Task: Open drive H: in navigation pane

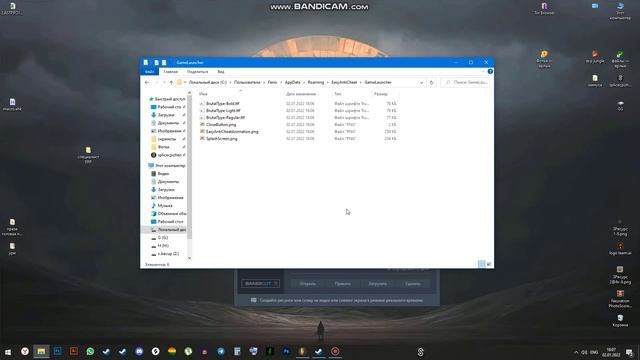Action: pos(163,246)
